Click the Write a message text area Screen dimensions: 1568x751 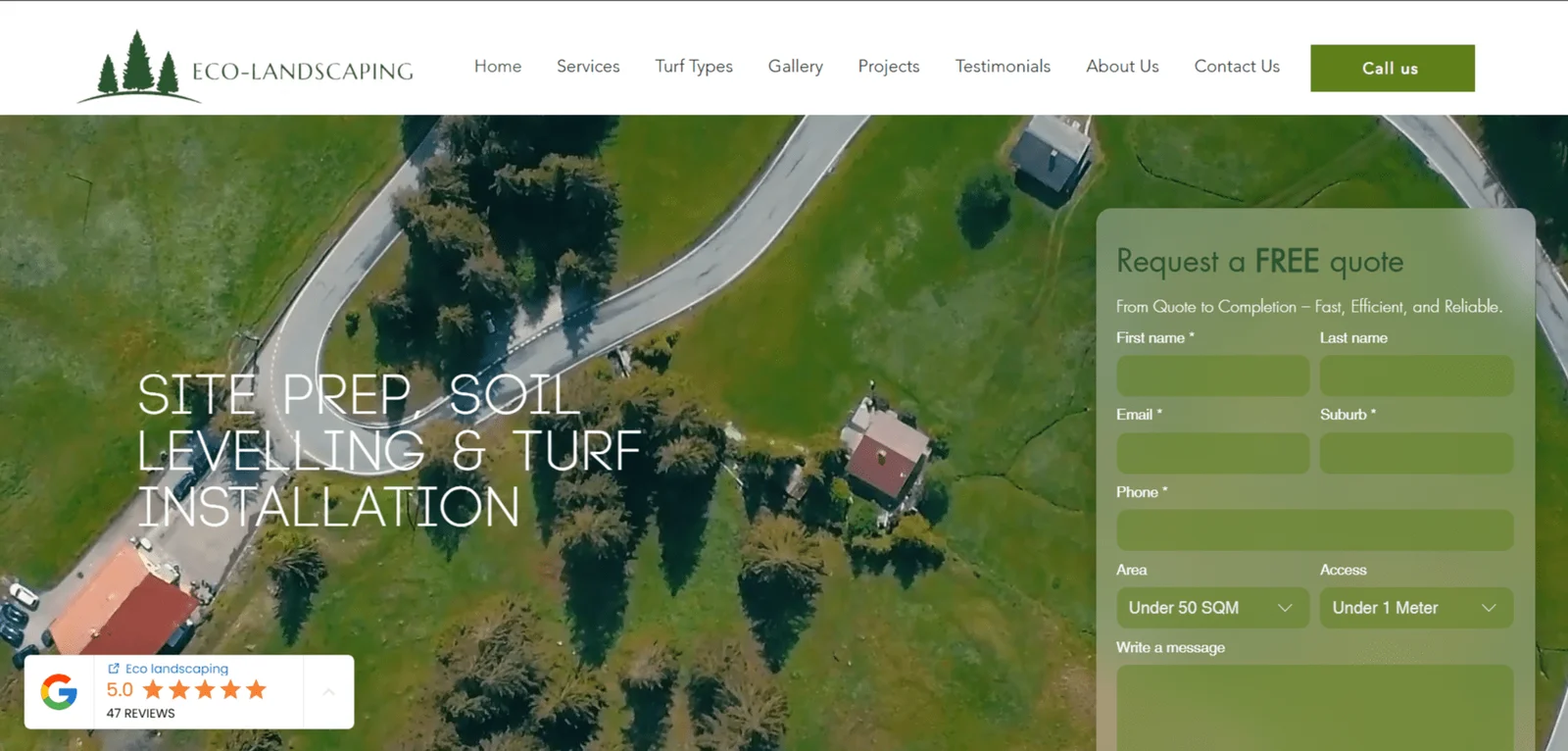[1314, 706]
